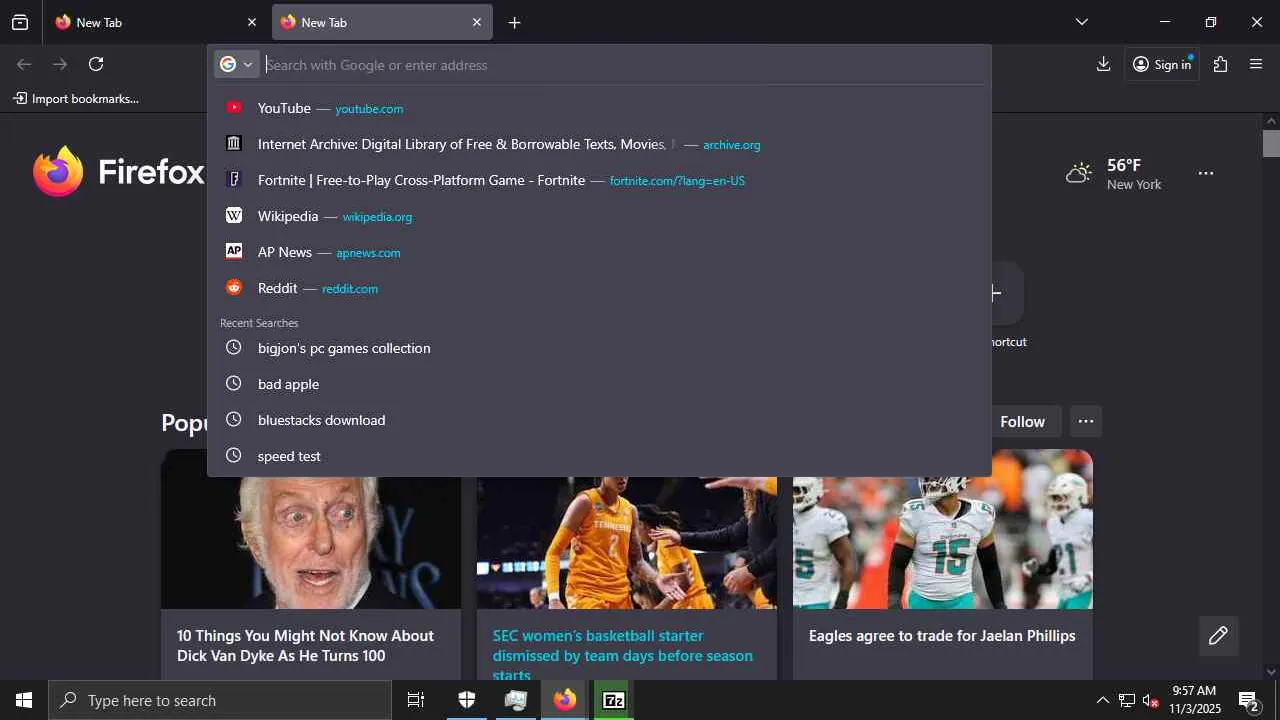
Task: Go forward one page
Action: (60, 64)
